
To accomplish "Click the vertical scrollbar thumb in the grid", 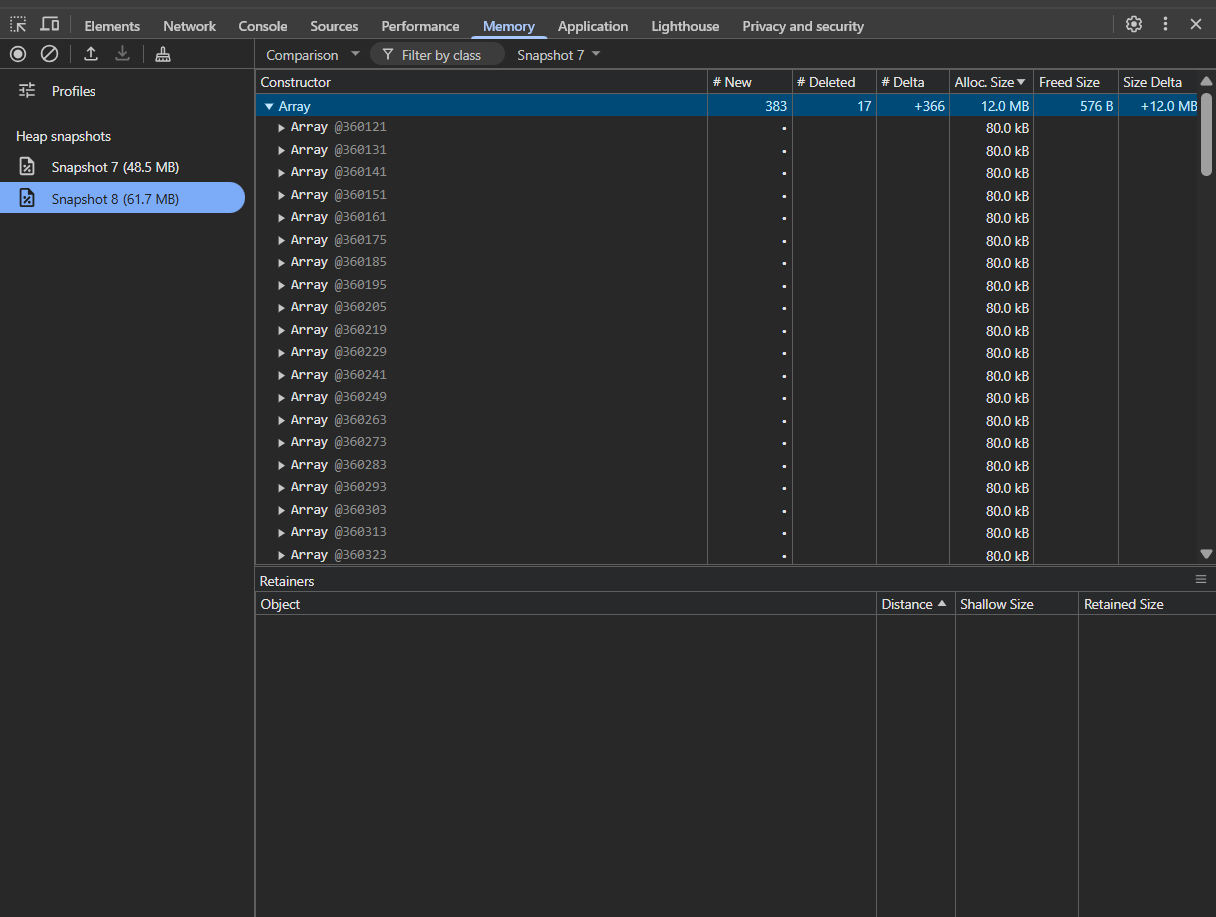I will pyautogui.click(x=1206, y=134).
